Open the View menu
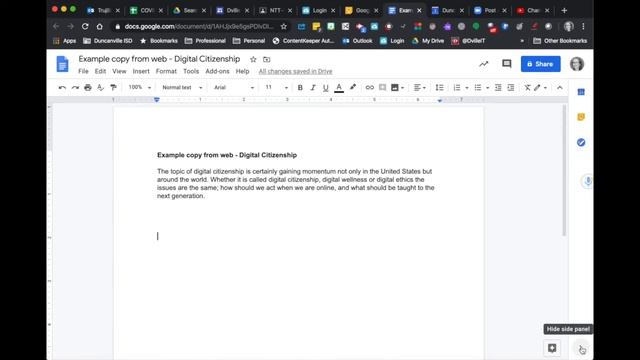Screen dimensions: 640x360 (x=119, y=71)
